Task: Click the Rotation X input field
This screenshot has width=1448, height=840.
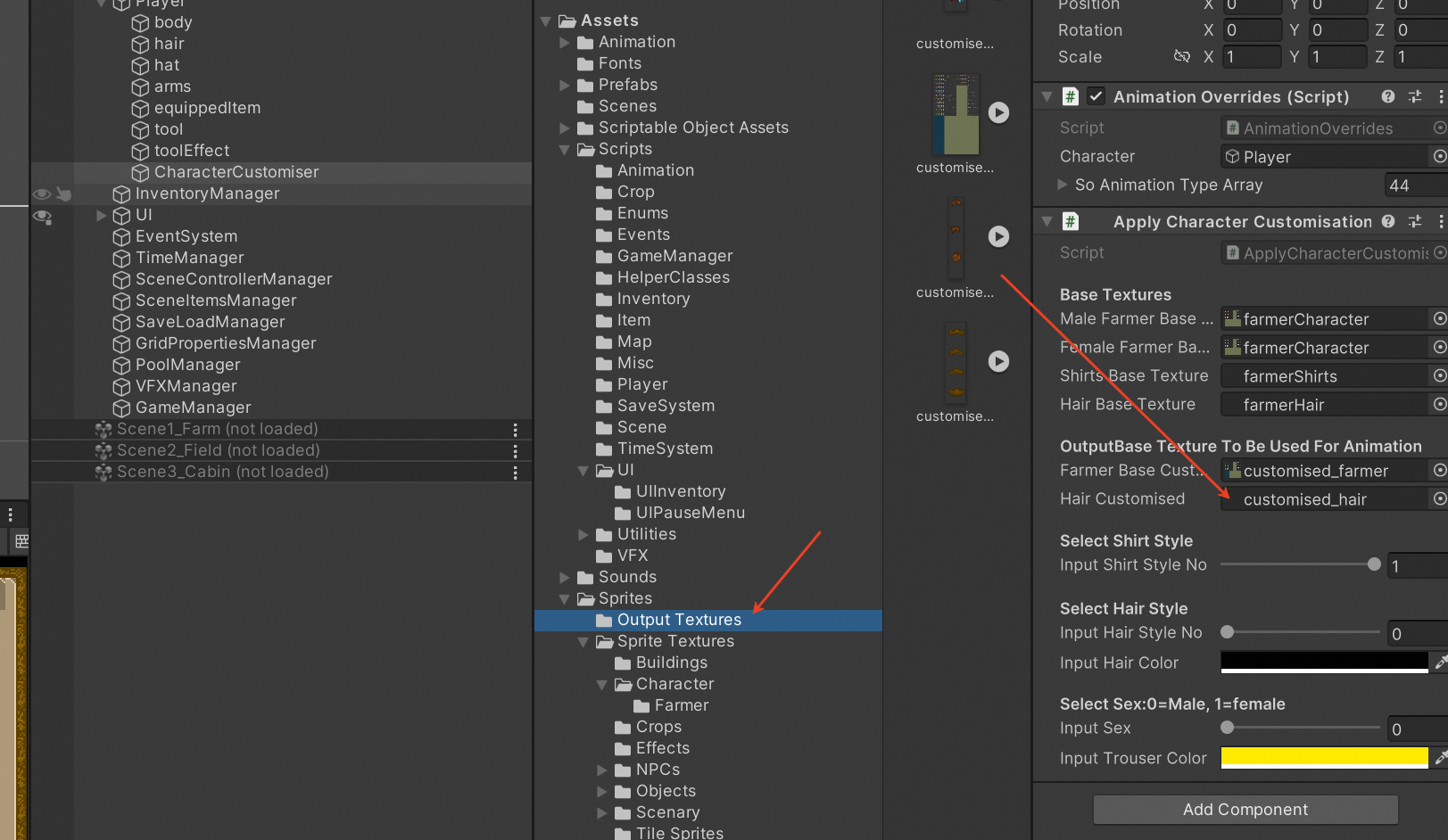Action: pos(1252,30)
